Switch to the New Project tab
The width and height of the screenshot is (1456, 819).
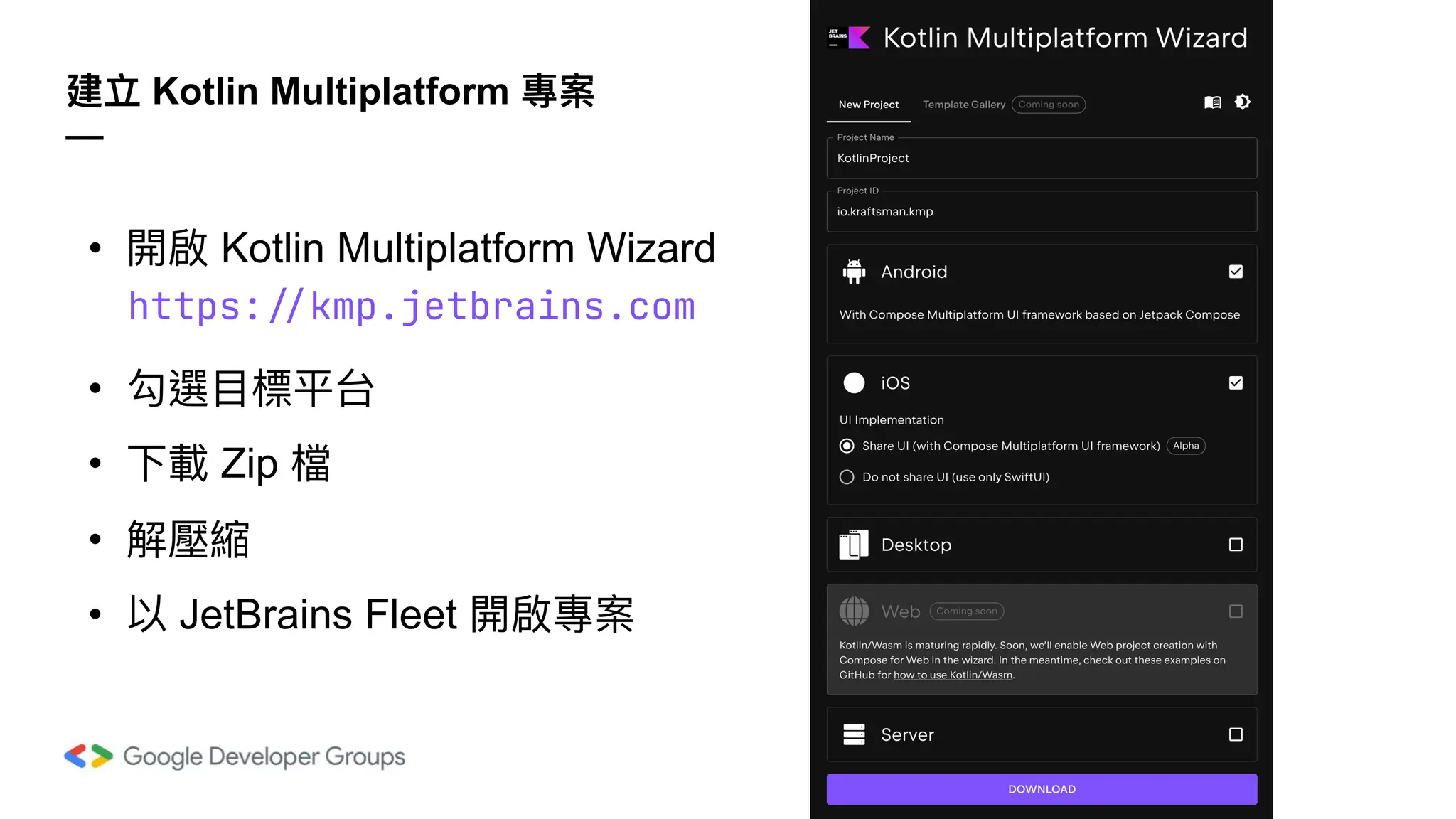869,105
